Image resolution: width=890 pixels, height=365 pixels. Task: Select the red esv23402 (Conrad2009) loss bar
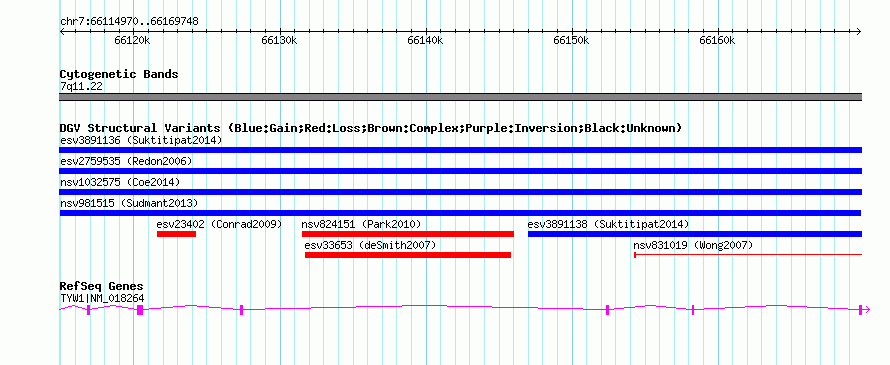click(177, 234)
